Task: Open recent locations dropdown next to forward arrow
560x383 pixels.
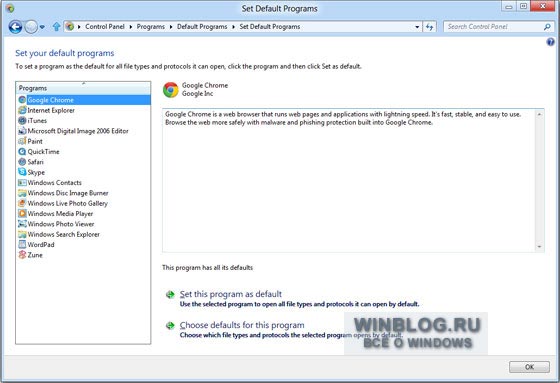Action: coord(42,27)
